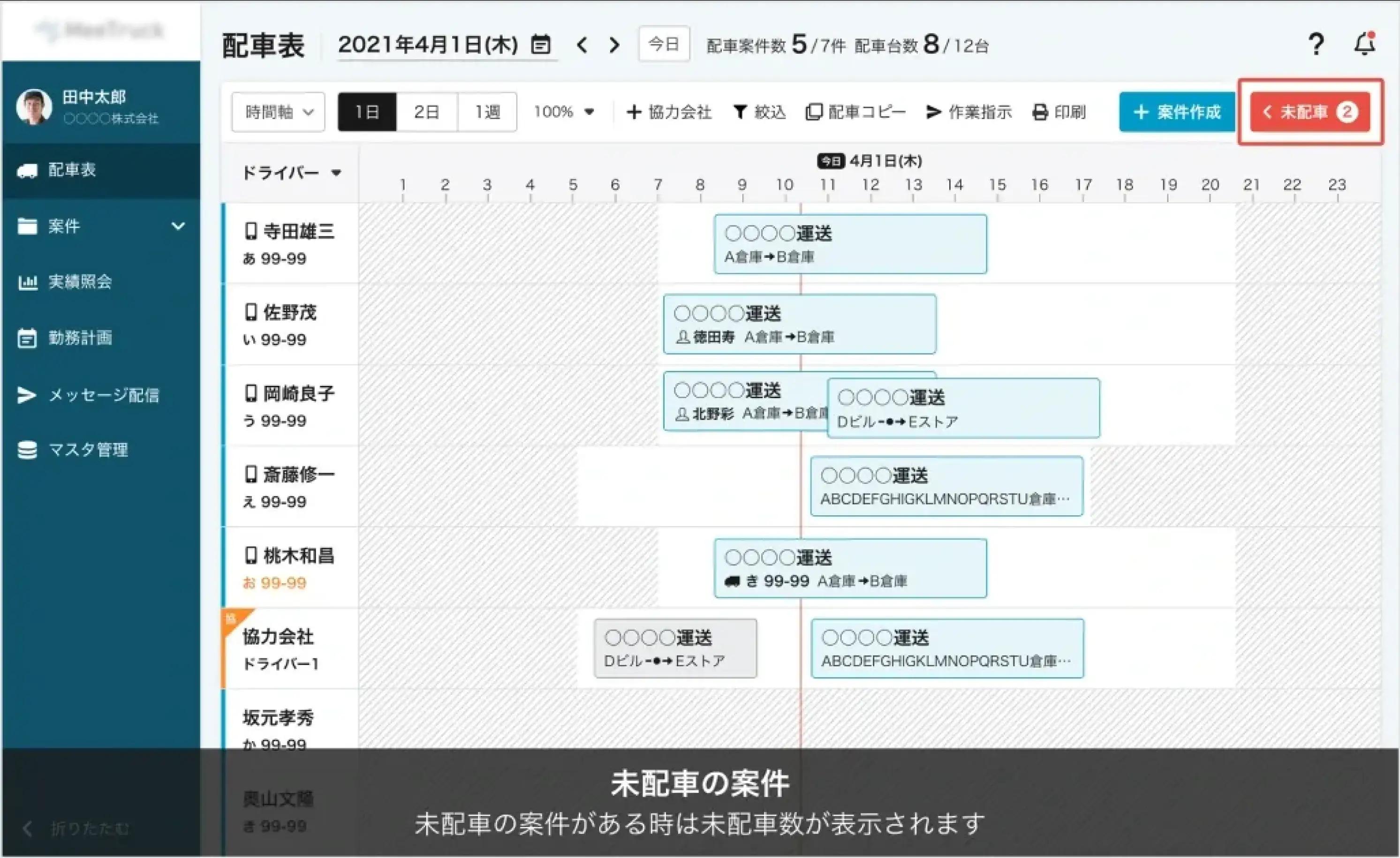Go to next day arrow

(613, 45)
